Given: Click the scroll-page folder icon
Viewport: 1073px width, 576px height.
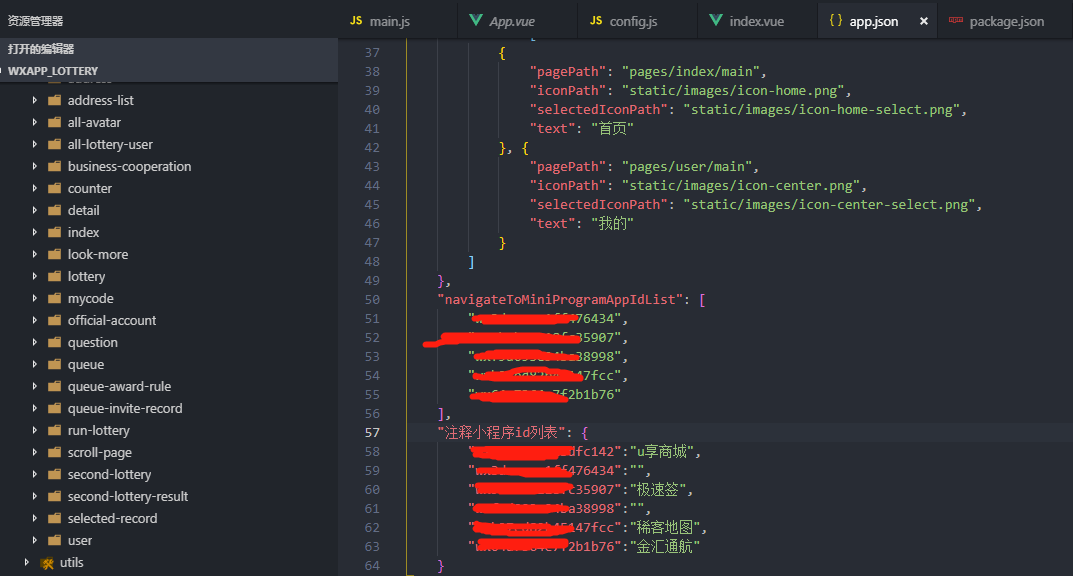Looking at the screenshot, I should click(x=55, y=452).
